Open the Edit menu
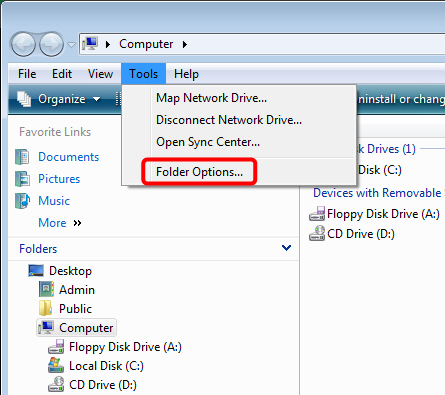The width and height of the screenshot is (445, 395). pos(62,74)
